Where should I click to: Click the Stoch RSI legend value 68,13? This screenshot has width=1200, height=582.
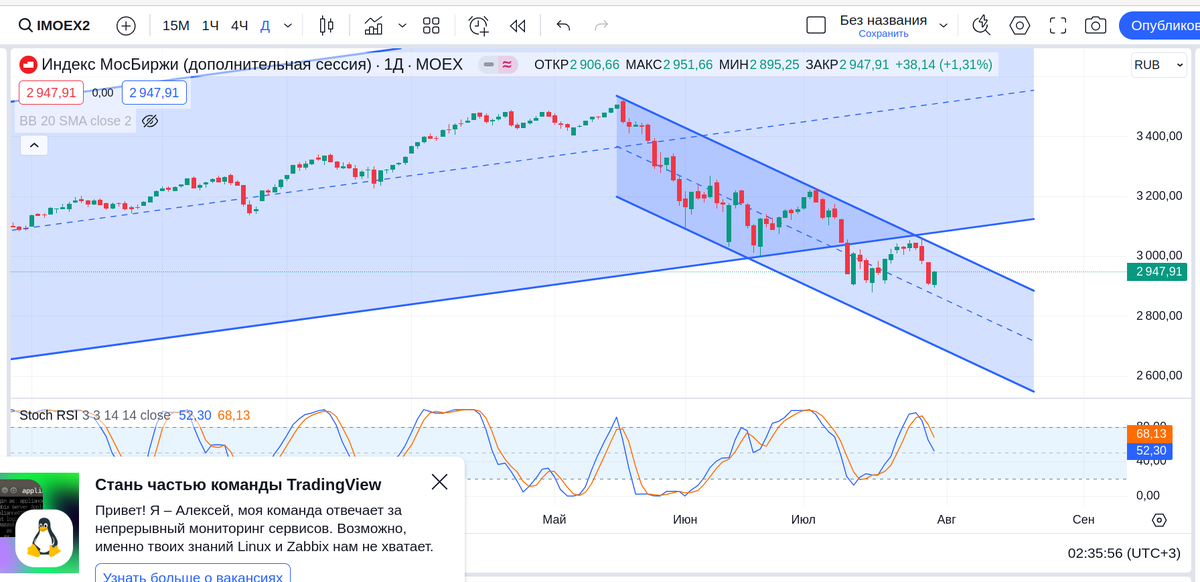tap(233, 415)
